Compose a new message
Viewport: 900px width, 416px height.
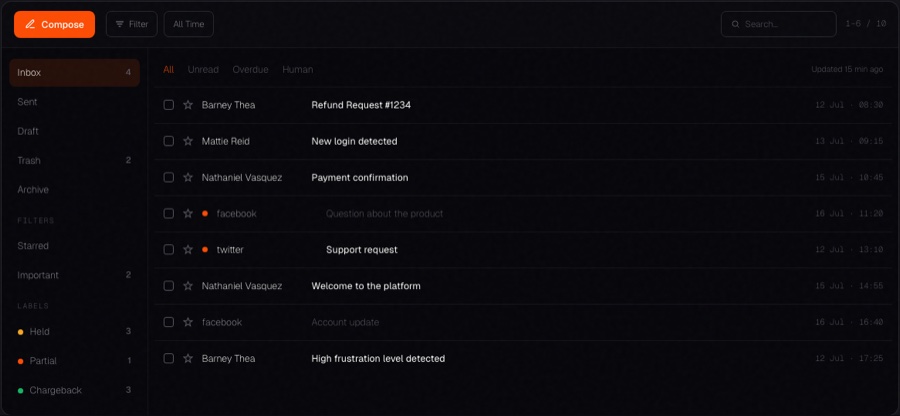(x=55, y=24)
